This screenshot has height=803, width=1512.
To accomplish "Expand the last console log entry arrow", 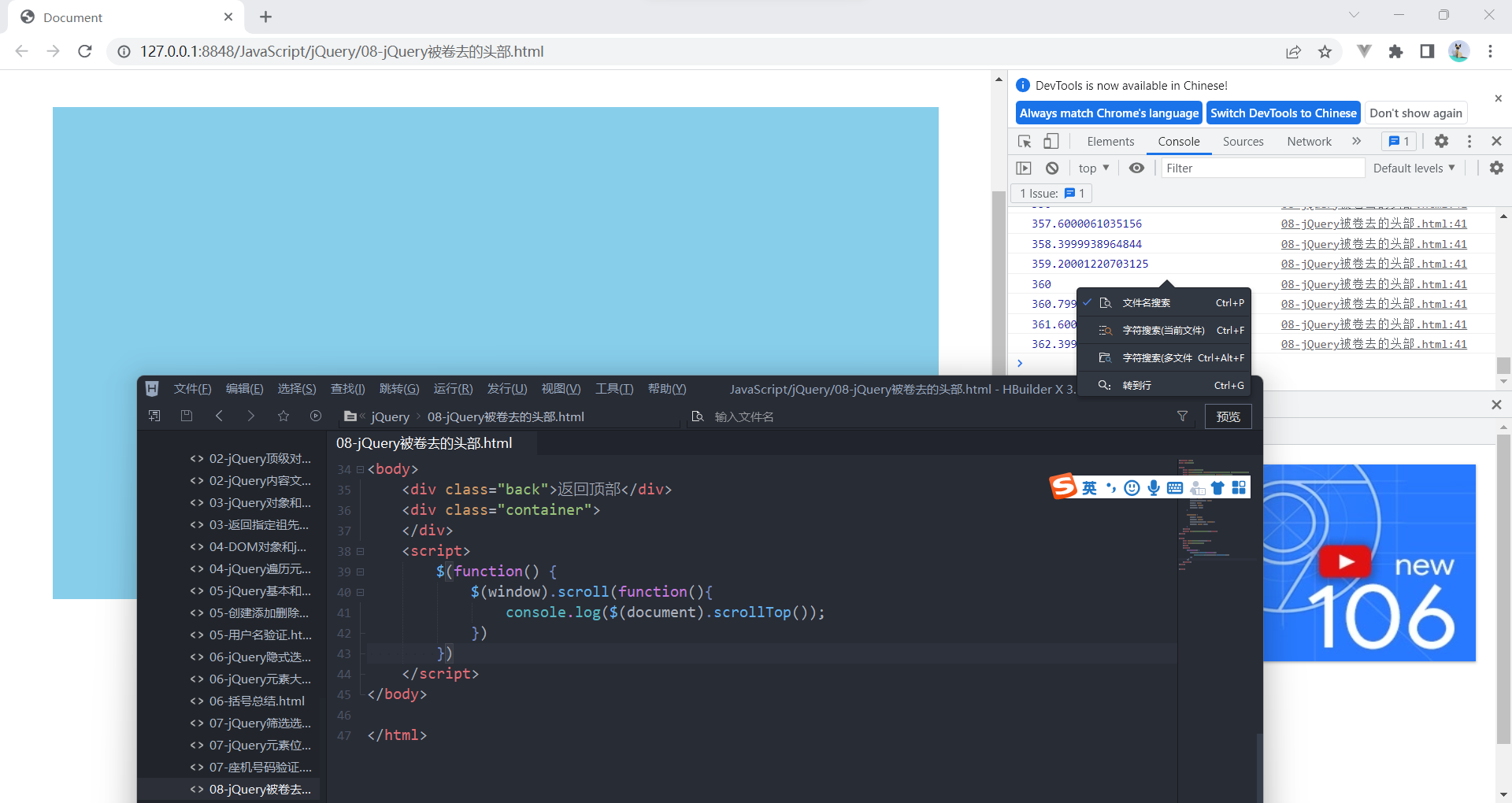I will (x=1019, y=363).
